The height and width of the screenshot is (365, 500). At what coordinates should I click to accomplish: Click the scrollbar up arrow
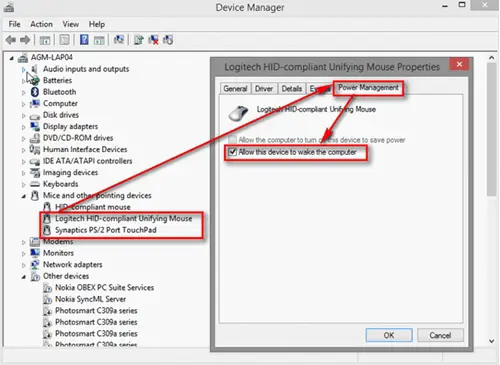(492, 58)
